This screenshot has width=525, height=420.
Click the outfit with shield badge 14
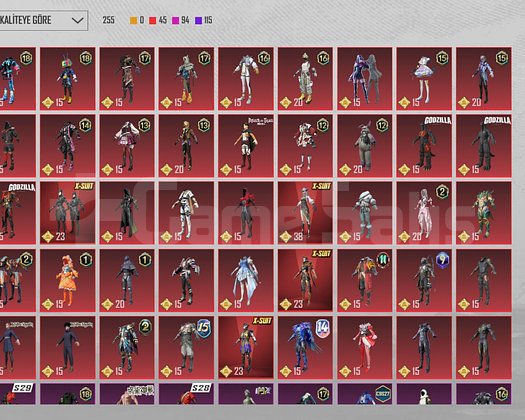coord(305,348)
